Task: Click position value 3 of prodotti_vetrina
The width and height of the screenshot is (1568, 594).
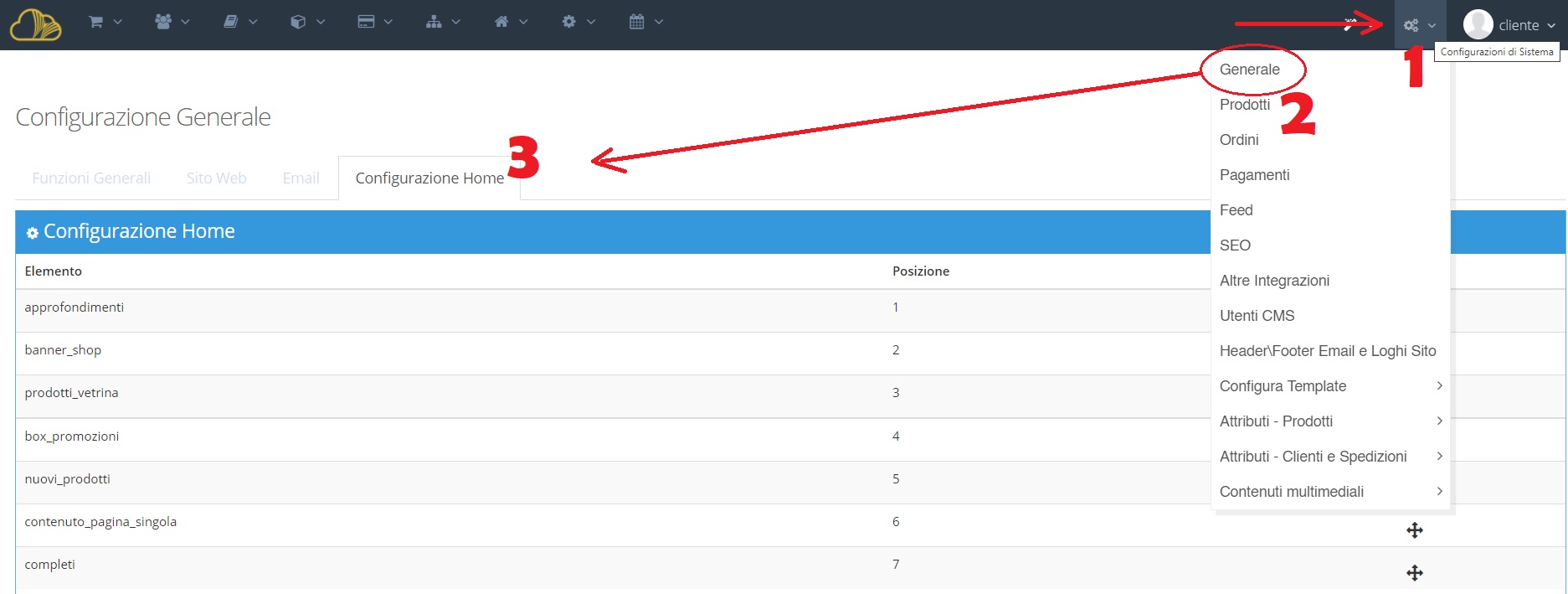Action: [896, 393]
